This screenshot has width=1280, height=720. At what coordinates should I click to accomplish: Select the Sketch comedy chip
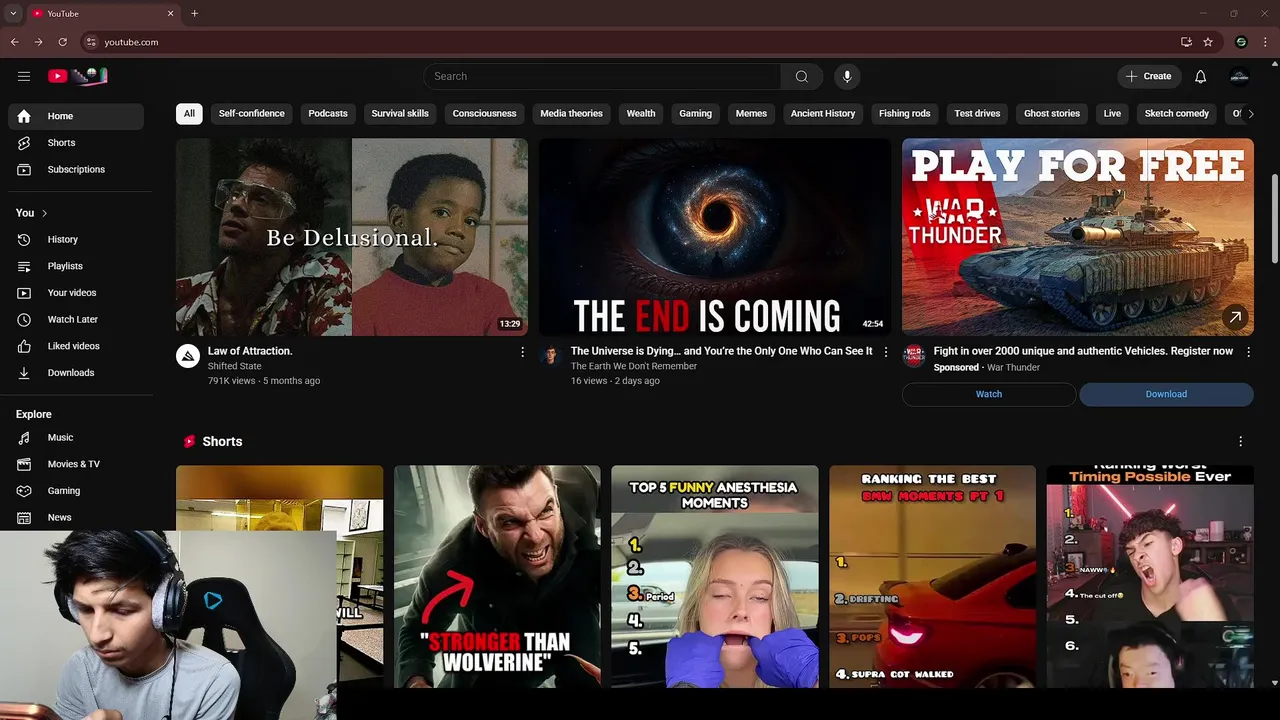coord(1177,113)
